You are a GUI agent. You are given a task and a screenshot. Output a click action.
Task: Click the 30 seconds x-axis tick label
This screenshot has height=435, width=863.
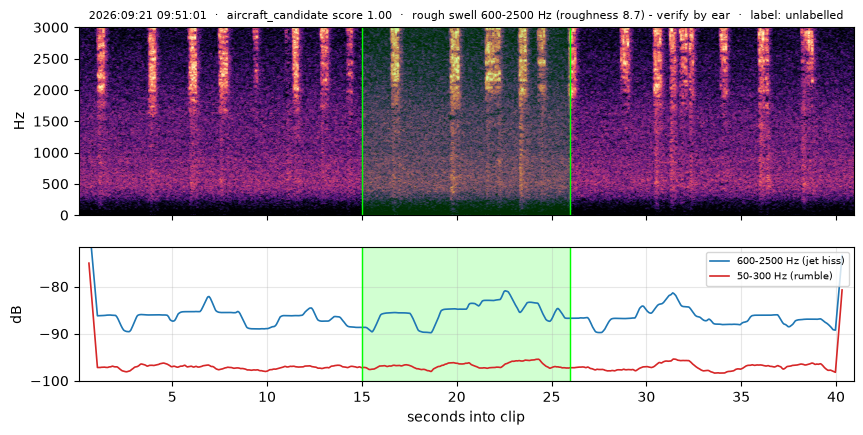click(647, 396)
